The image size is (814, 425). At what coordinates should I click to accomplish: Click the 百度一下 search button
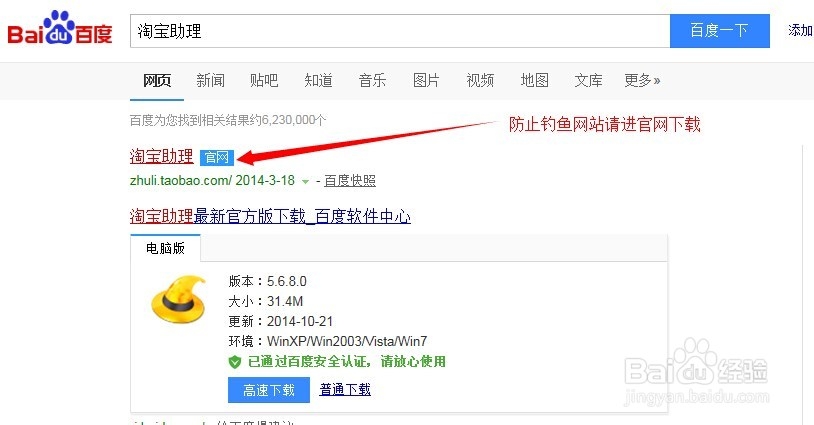720,31
